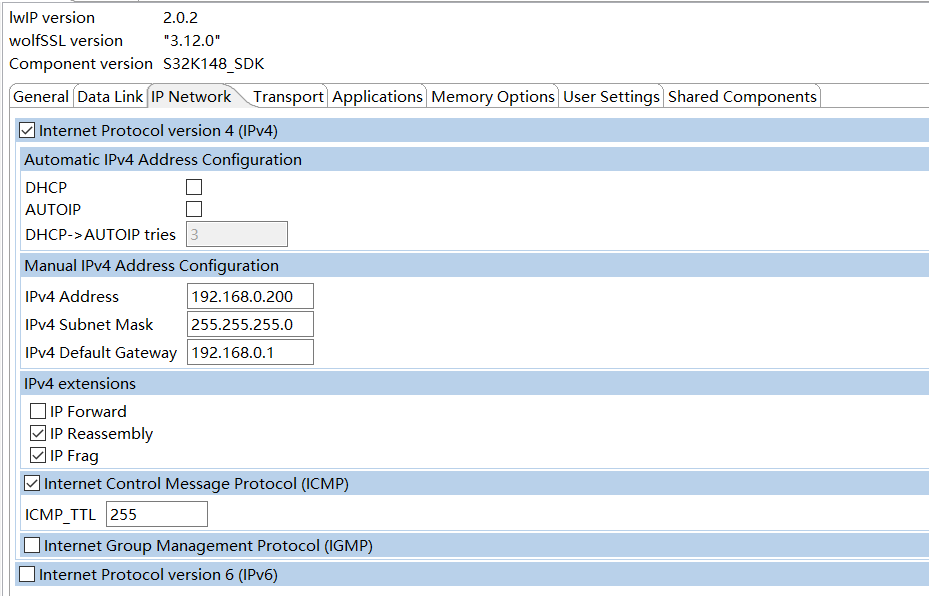Switch to the Data Link tab

[x=110, y=97]
